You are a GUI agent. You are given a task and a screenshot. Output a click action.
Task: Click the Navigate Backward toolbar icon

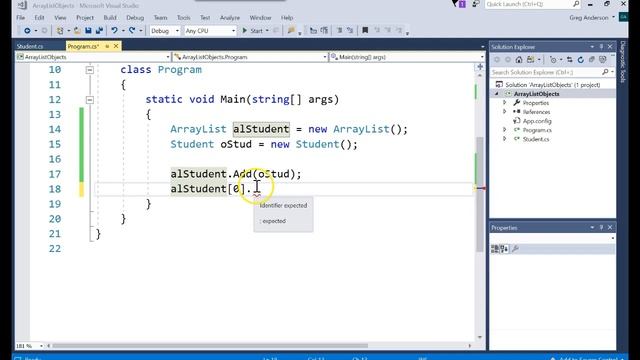pos(27,31)
